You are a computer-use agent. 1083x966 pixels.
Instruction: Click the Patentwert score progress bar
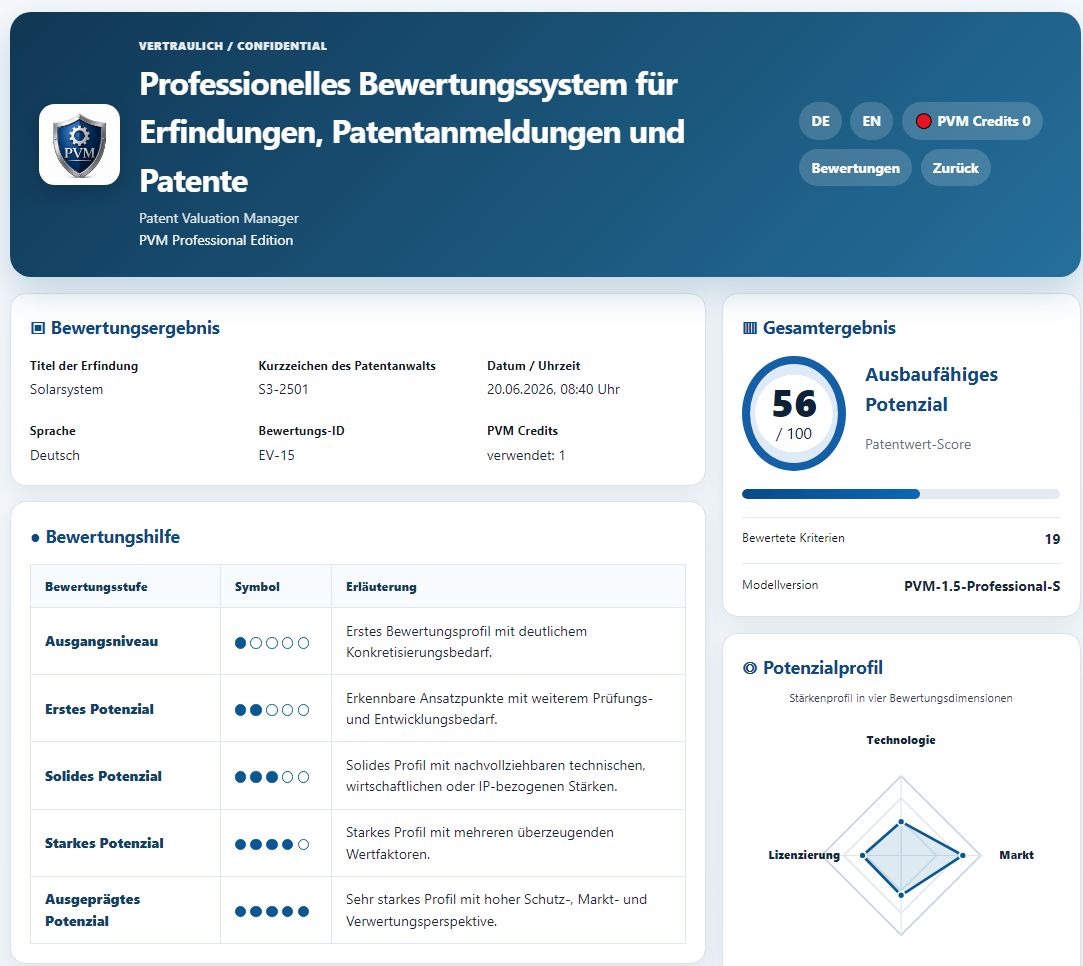[901, 494]
